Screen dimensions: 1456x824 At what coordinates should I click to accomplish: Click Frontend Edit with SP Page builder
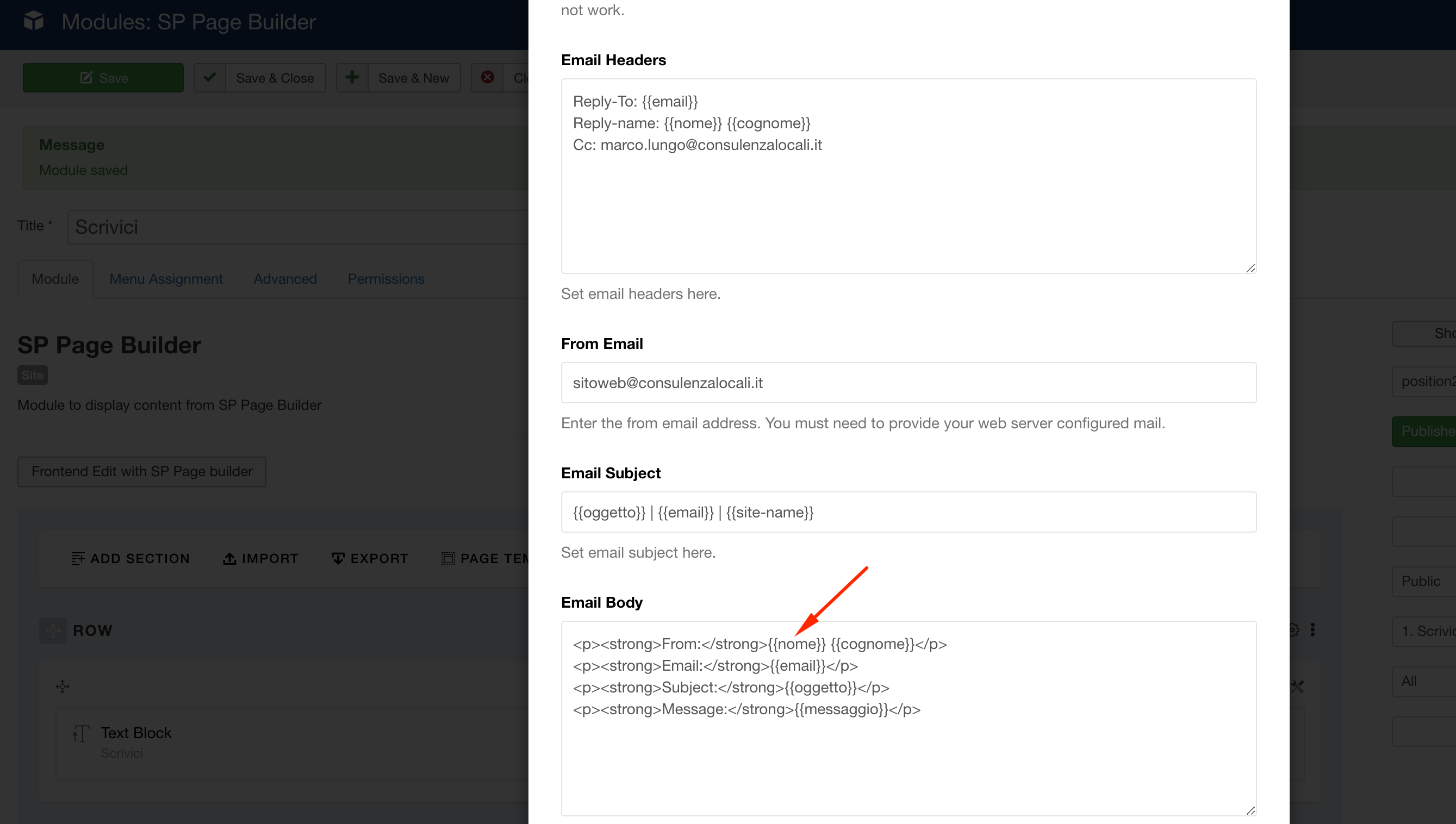click(x=141, y=471)
